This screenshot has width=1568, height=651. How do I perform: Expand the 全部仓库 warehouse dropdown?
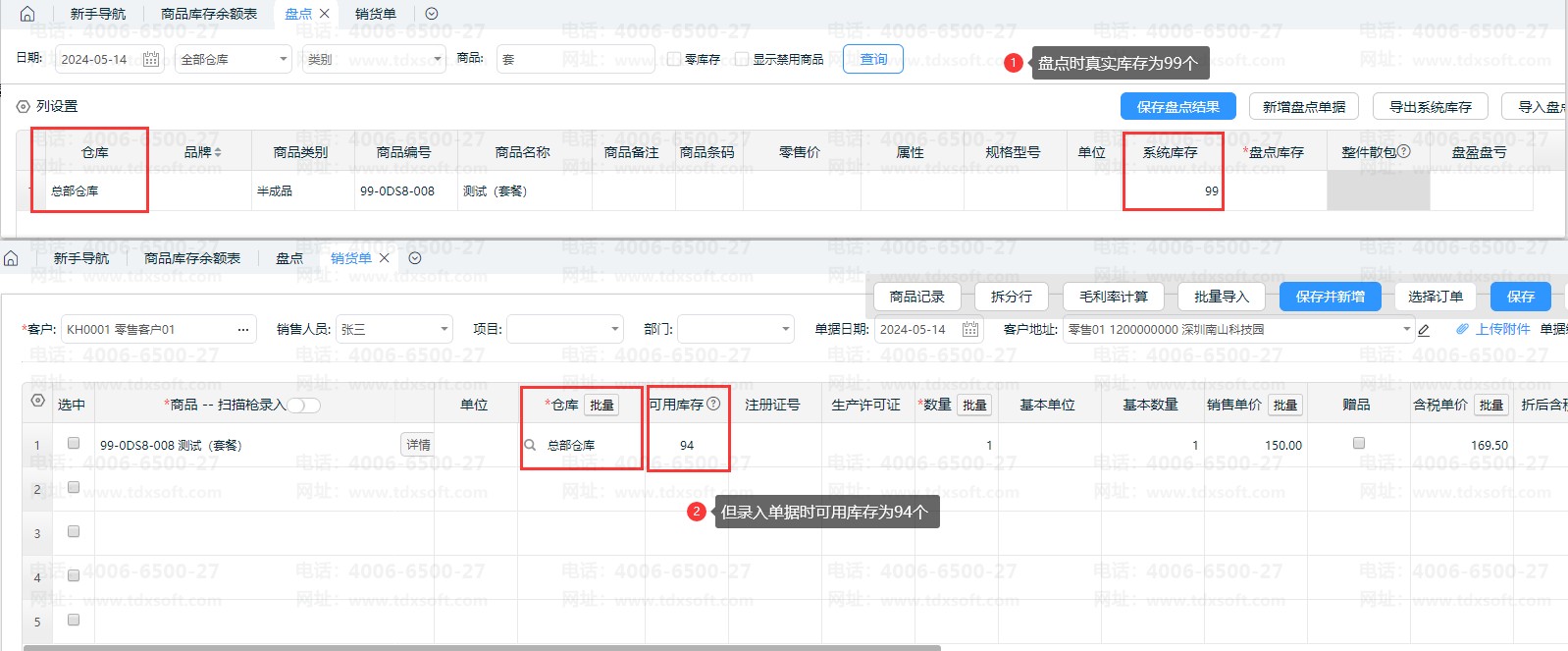[x=283, y=59]
